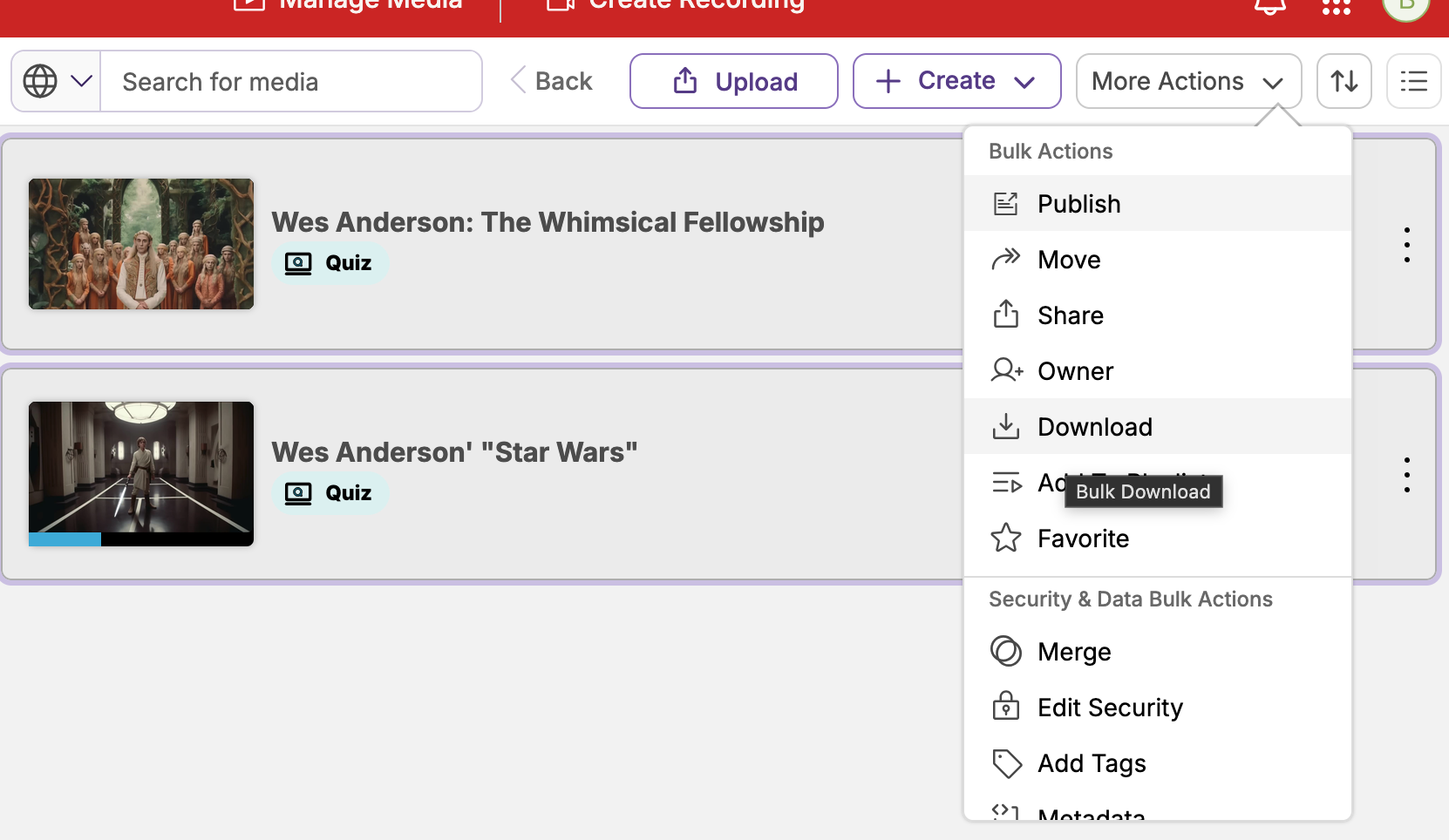This screenshot has width=1449, height=840.
Task: Select Publish from Bulk Actions
Action: click(x=1158, y=204)
